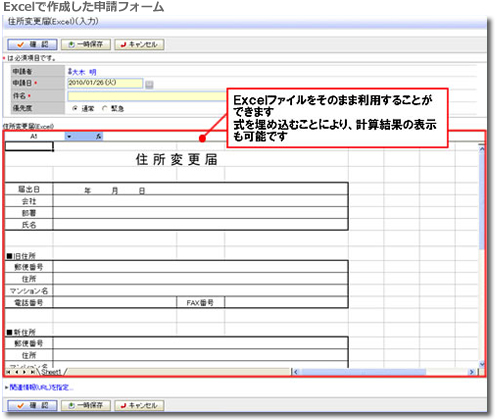Select the FAX番号 label cell
The image size is (500, 420).
200,302
